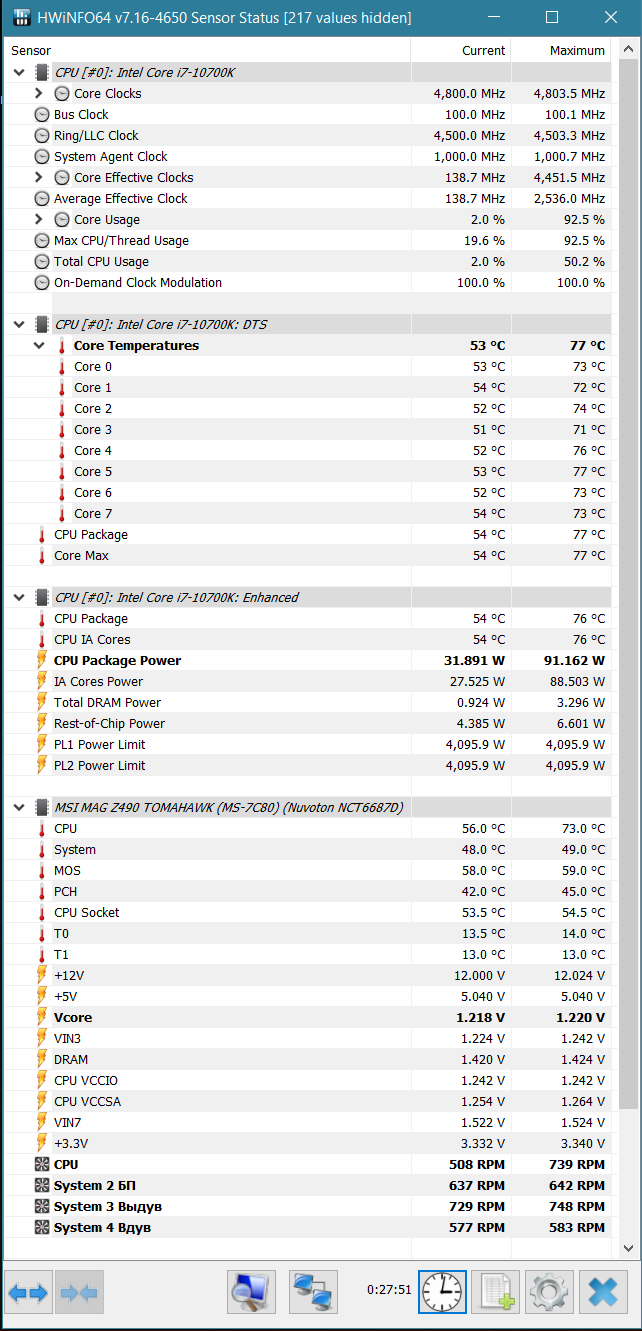Select the Vcore voltage row

(x=308, y=1017)
